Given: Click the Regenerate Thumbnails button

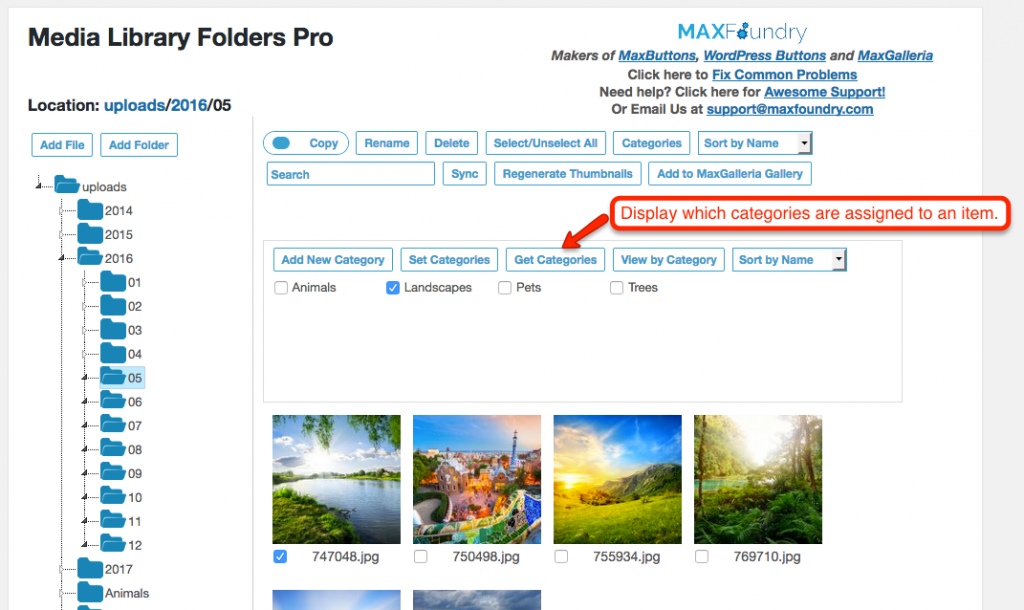Looking at the screenshot, I should [568, 174].
